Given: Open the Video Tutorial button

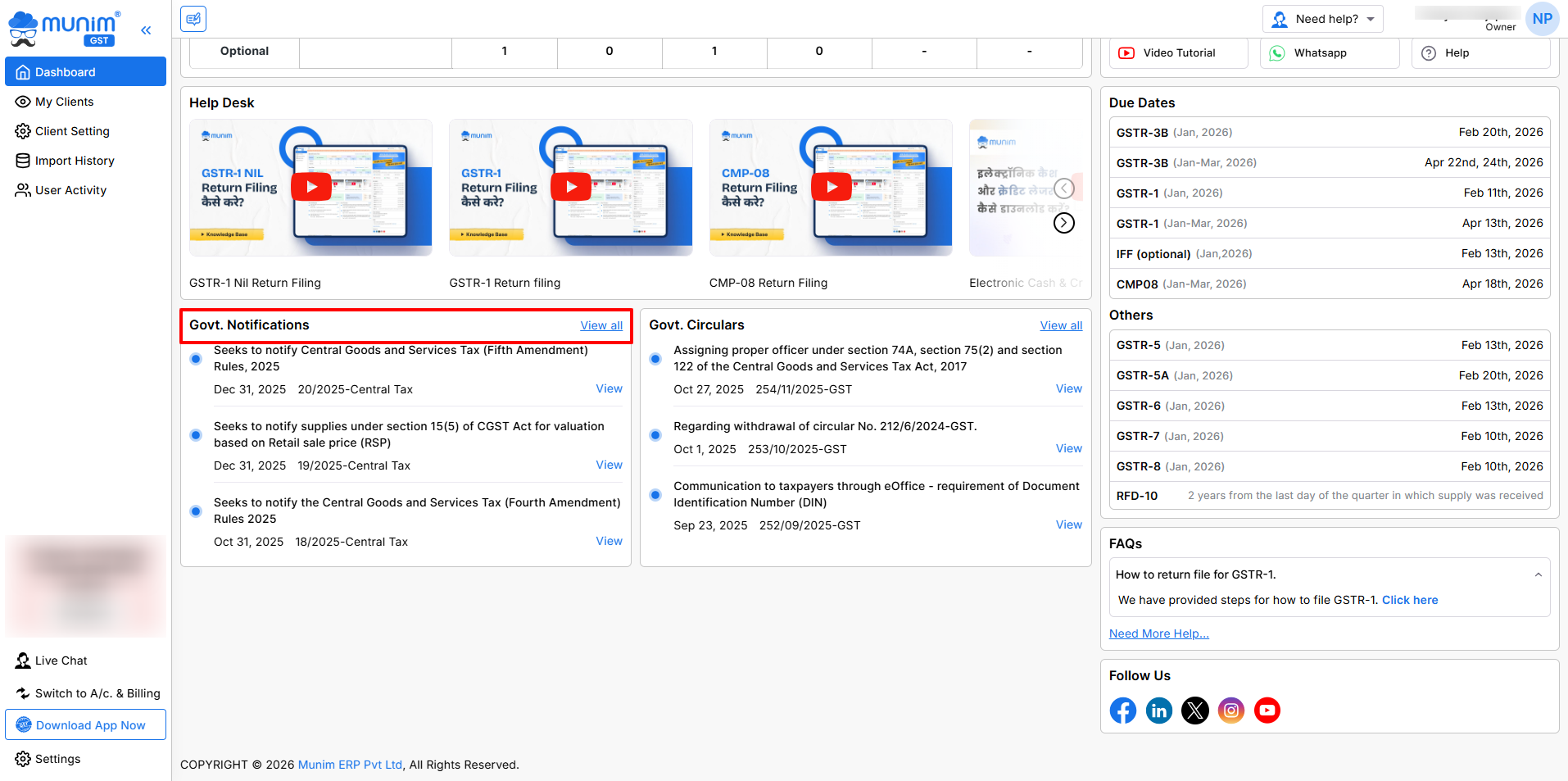Looking at the screenshot, I should coord(1178,53).
